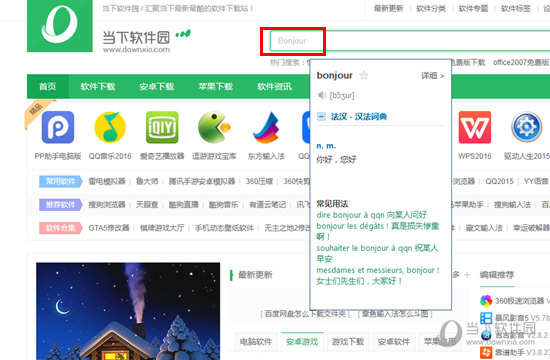
Task: Star the word bonjour as favorite
Action: (364, 75)
